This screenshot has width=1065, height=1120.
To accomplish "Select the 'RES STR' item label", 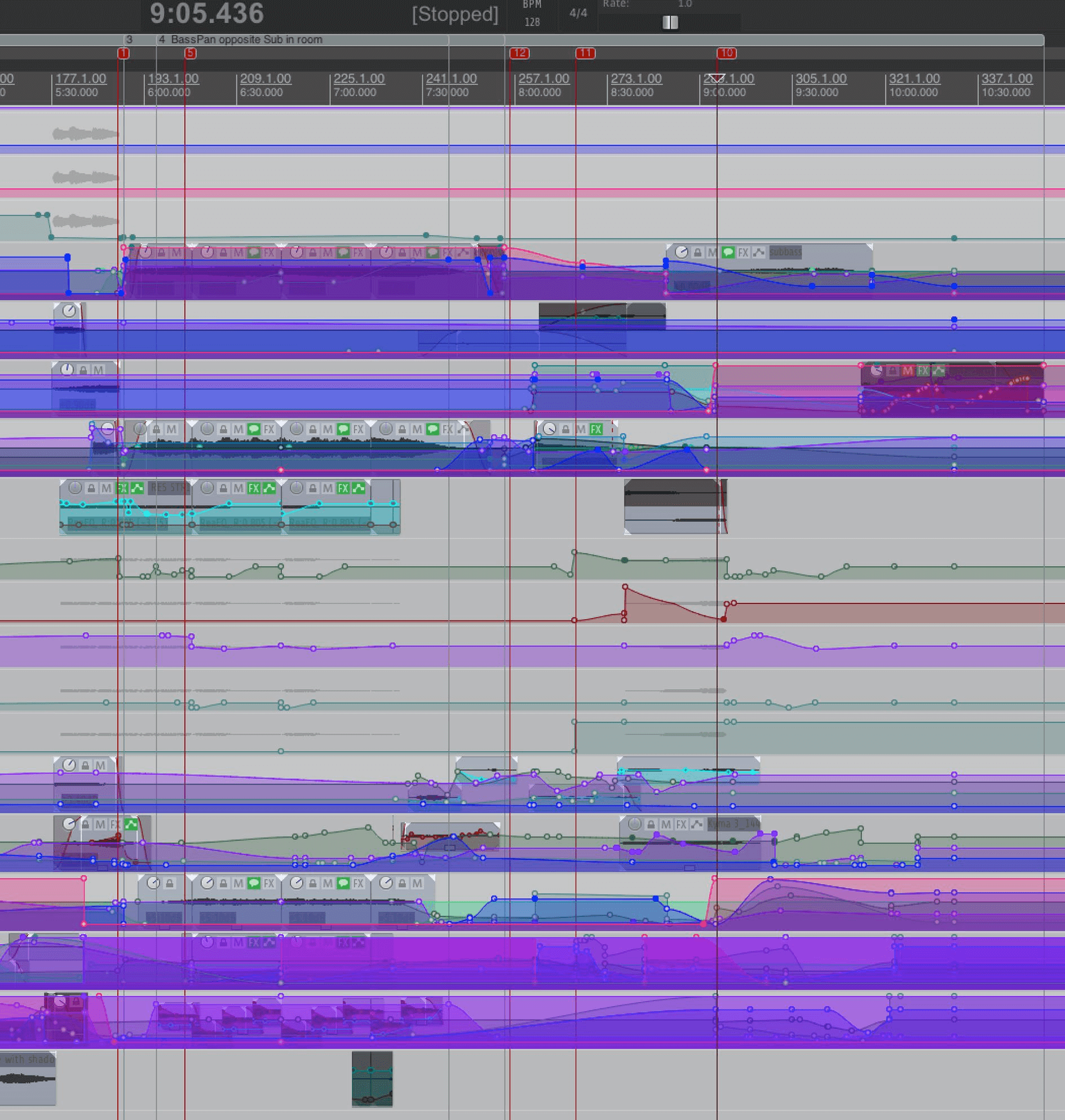I will [x=168, y=487].
